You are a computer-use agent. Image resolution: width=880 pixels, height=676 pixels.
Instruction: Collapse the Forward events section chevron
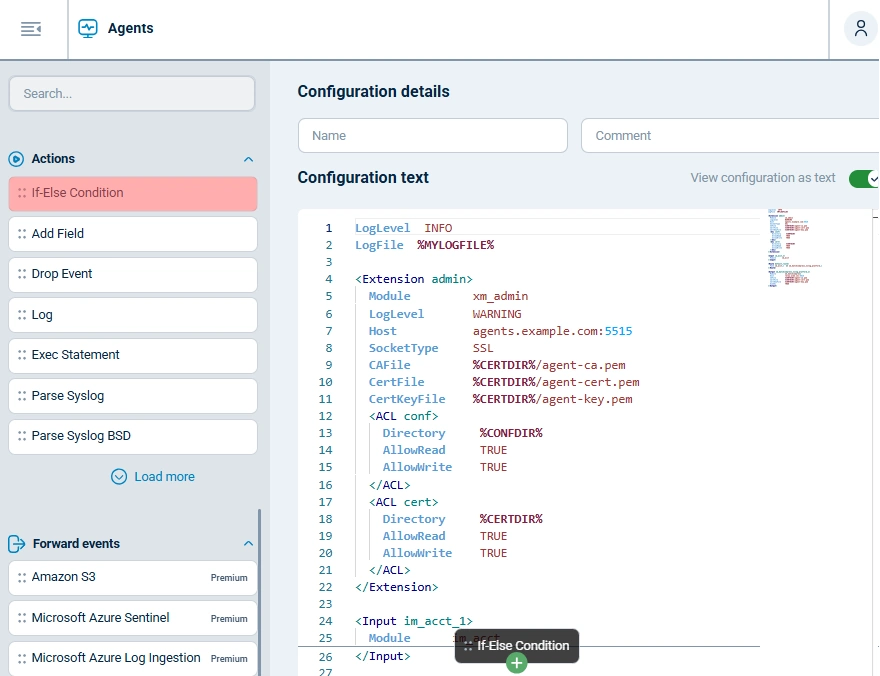[x=248, y=543]
